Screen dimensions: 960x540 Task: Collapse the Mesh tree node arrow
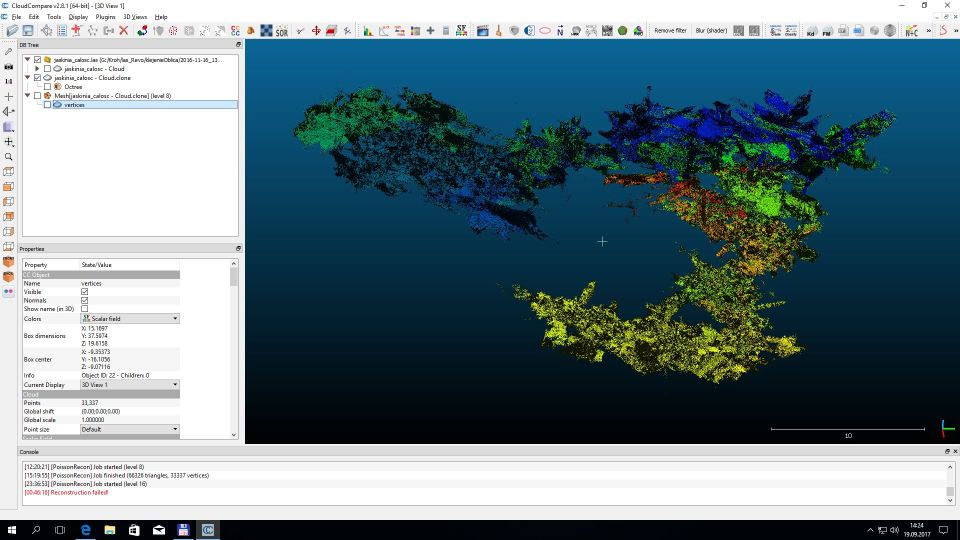(28, 96)
